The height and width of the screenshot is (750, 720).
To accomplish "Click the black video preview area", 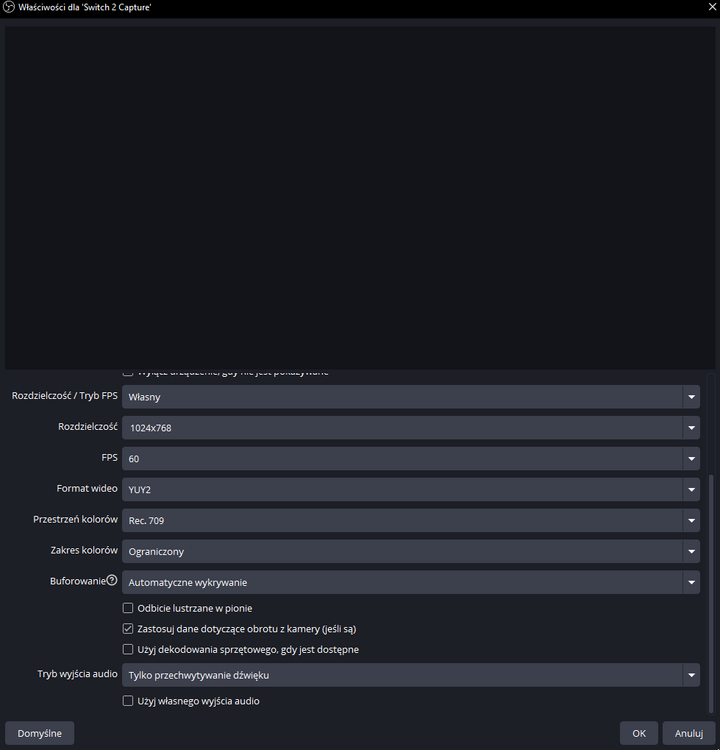I will (360, 195).
